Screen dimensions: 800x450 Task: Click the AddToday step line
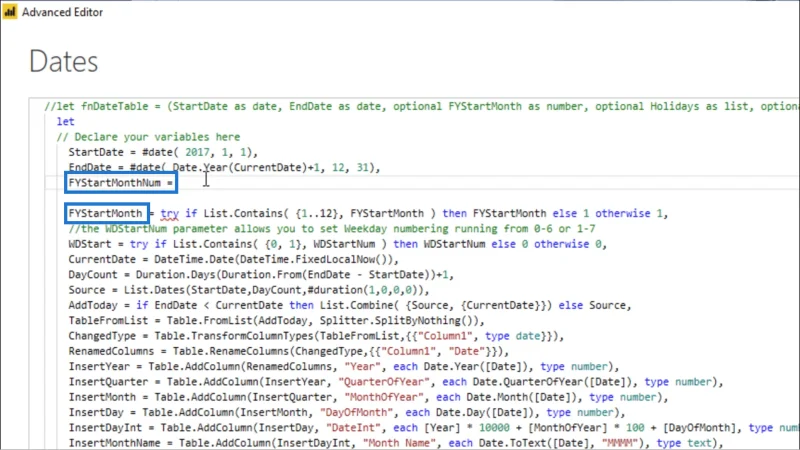[350, 305]
